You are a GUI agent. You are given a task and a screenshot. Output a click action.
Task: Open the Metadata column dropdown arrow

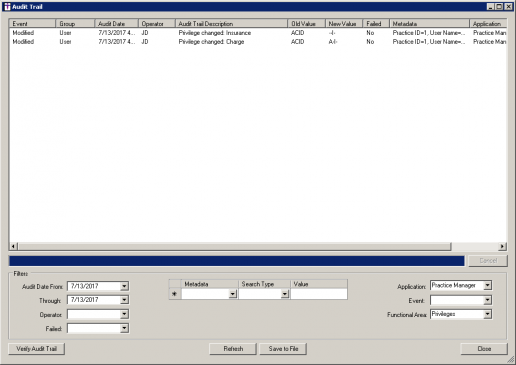[x=233, y=294]
